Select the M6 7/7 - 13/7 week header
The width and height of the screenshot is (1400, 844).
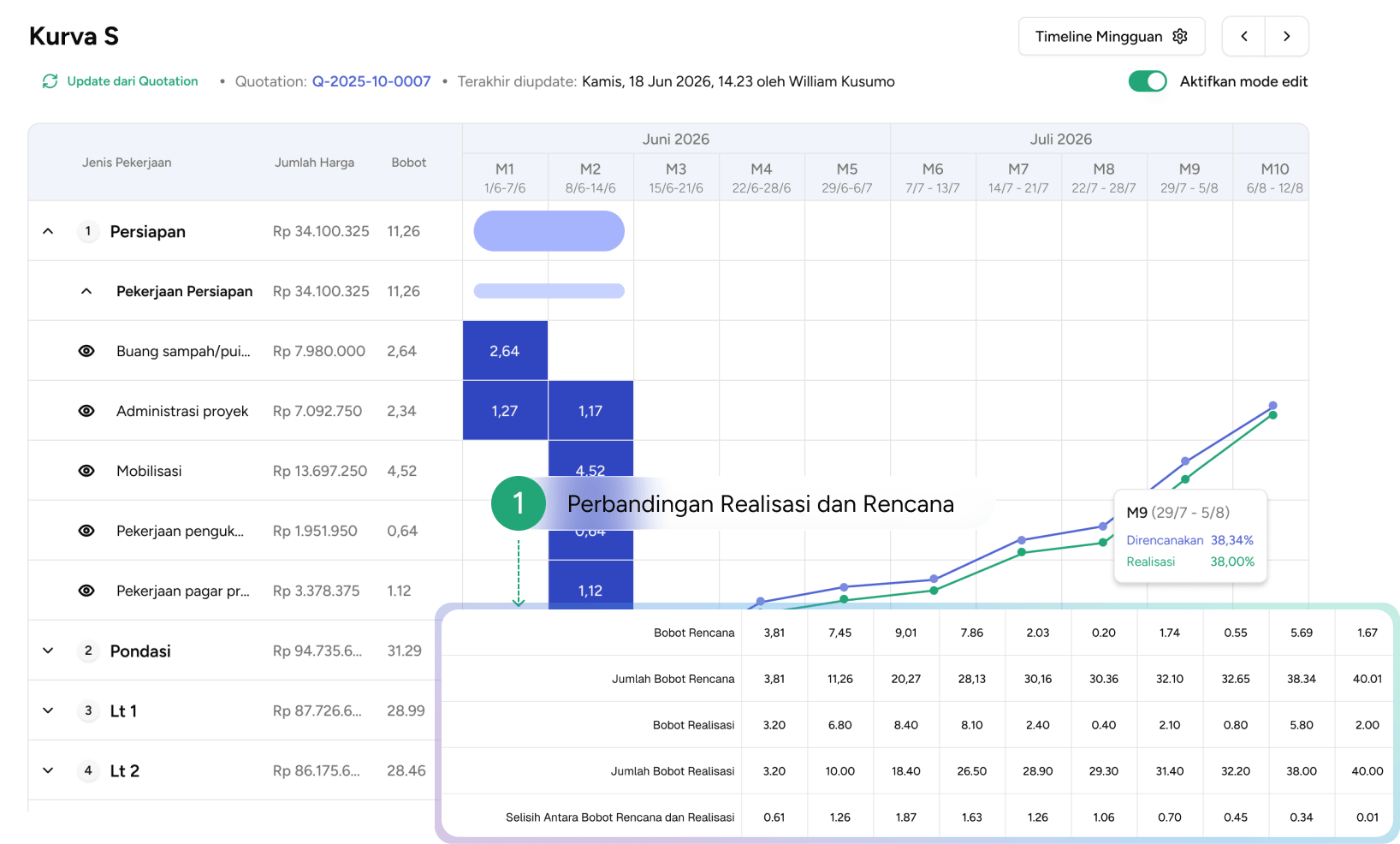pyautogui.click(x=933, y=178)
